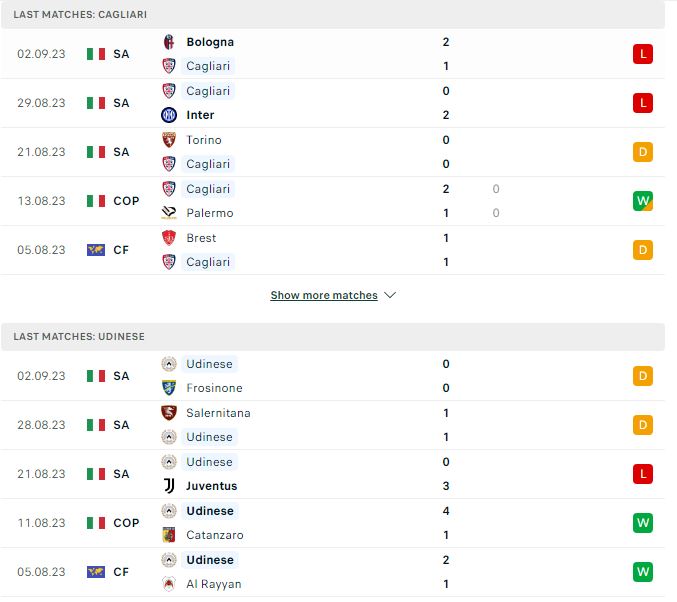Click the Al Rayyan club logo
The width and height of the screenshot is (677, 602).
pyautogui.click(x=169, y=584)
